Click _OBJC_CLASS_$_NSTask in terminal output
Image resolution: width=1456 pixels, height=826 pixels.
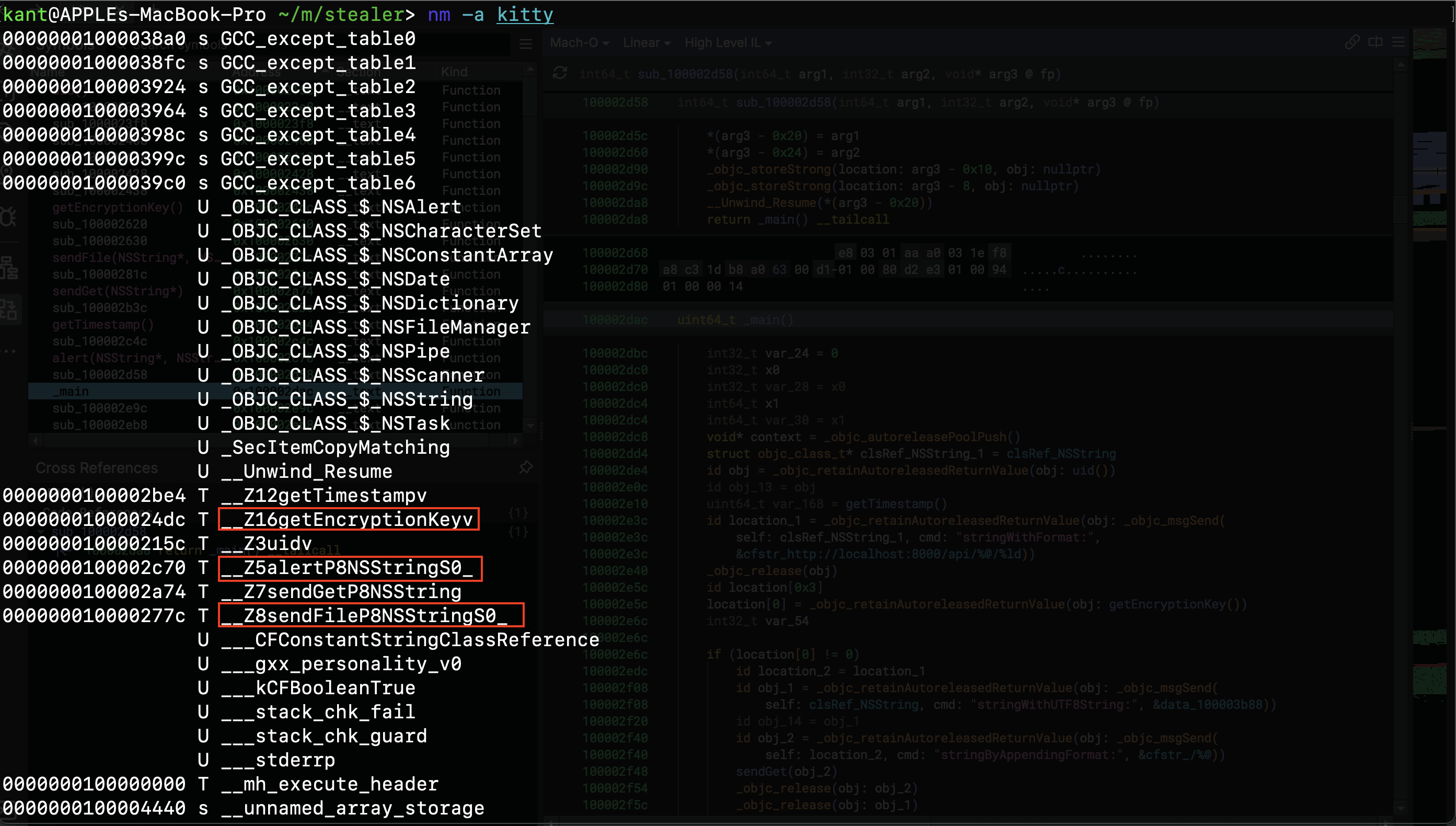click(335, 423)
